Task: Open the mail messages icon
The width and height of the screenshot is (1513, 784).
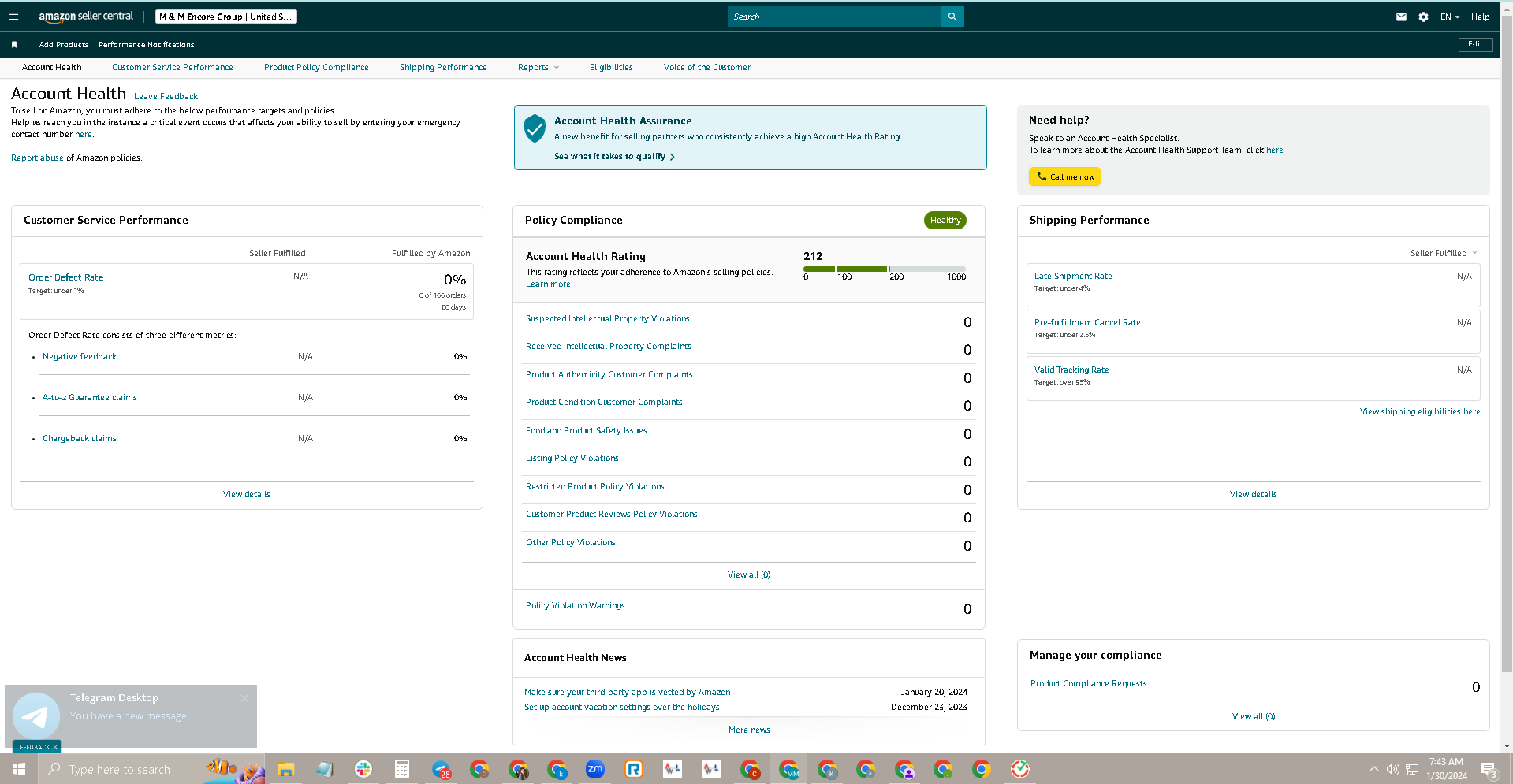Action: coord(1401,17)
